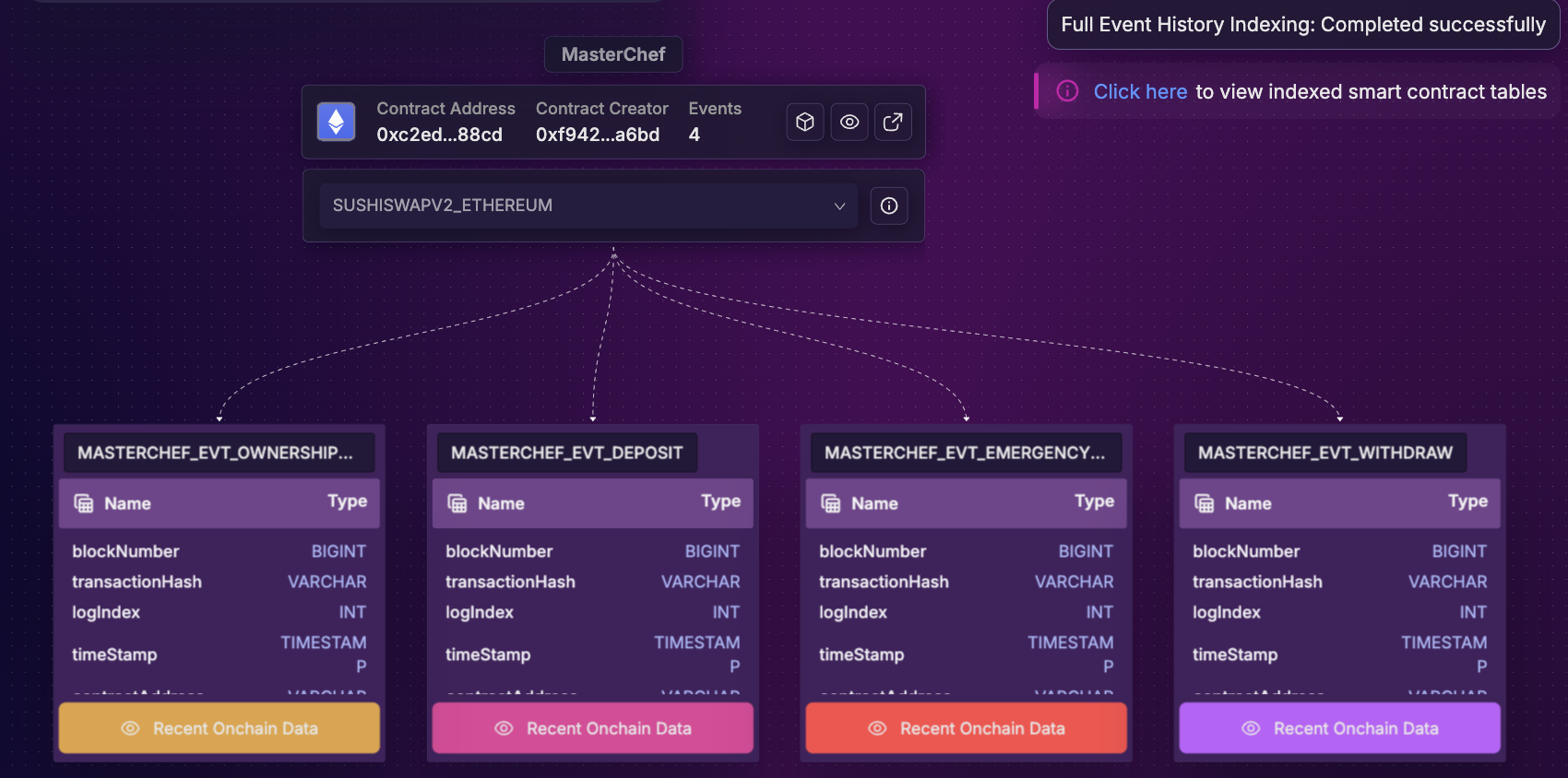Click the Ethereum logo icon
1568x778 pixels.
pyautogui.click(x=336, y=122)
